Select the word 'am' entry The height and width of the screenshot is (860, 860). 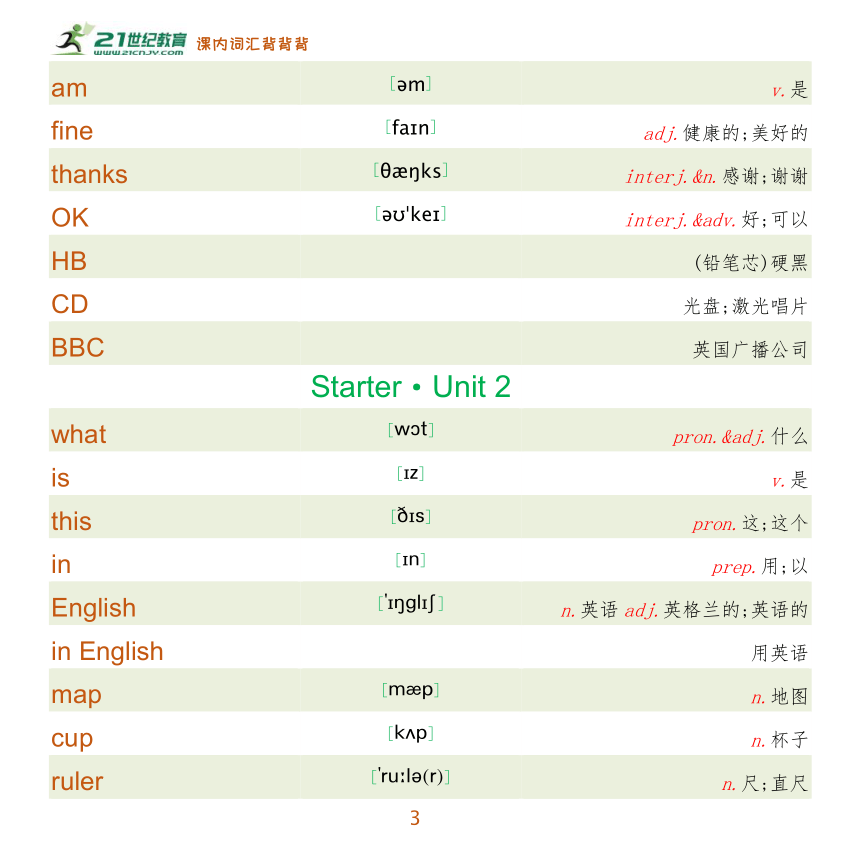click(69, 88)
